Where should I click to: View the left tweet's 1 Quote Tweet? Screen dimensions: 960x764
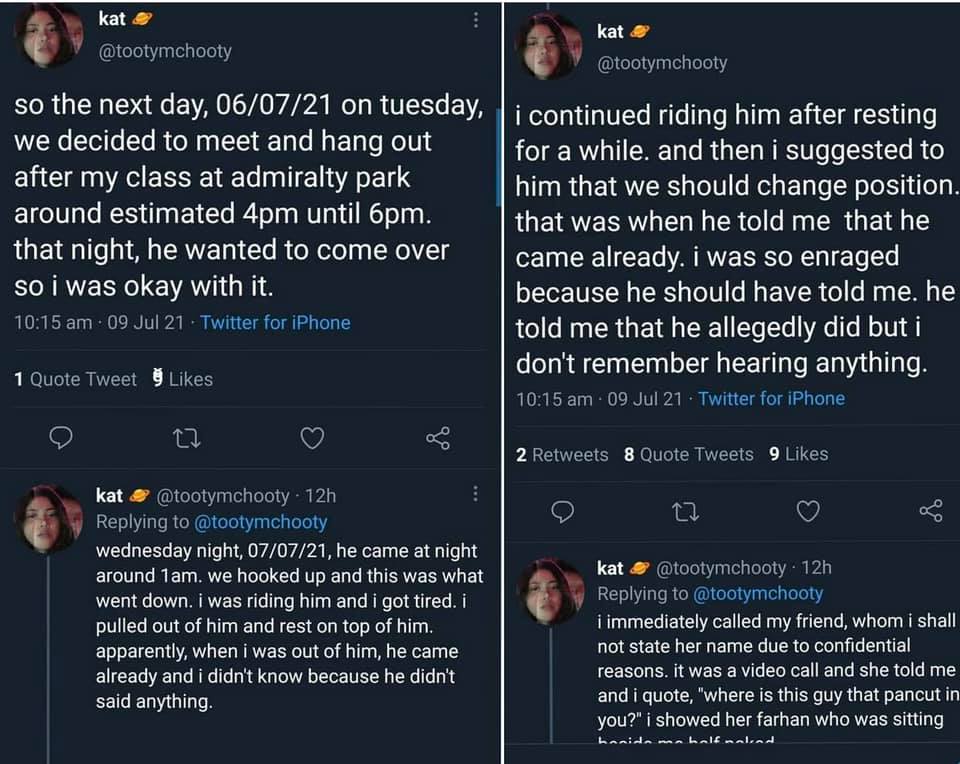75,379
